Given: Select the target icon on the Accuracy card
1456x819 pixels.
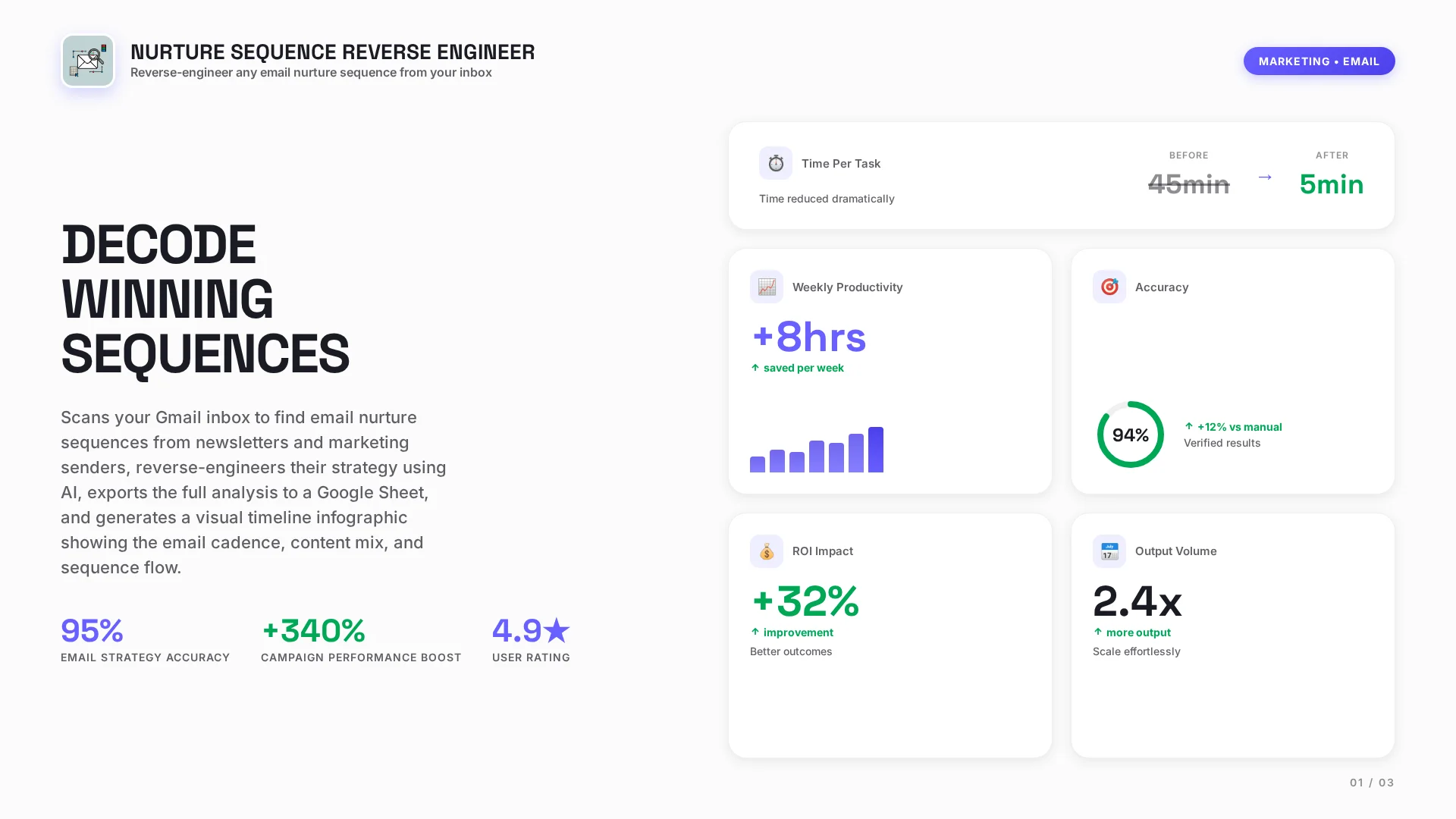Looking at the screenshot, I should (x=1109, y=287).
